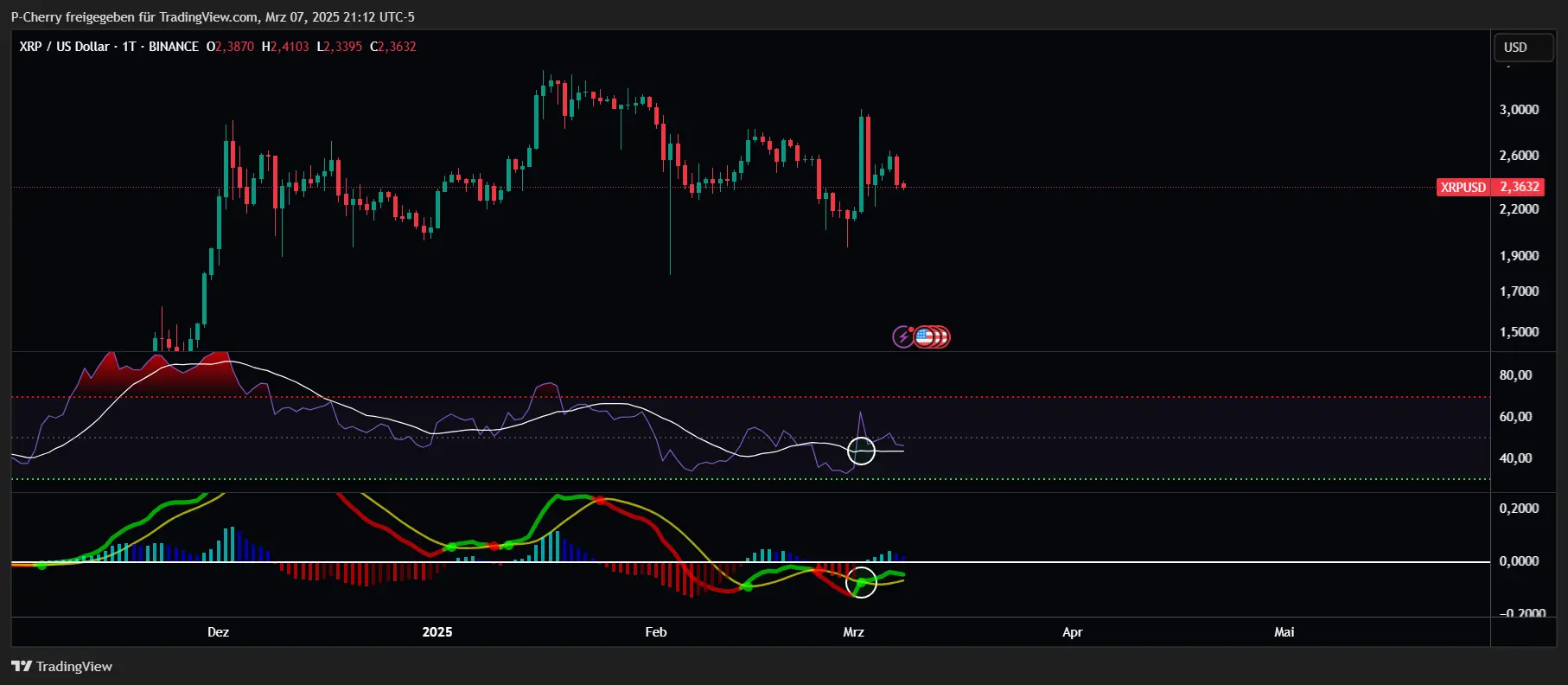This screenshot has width=1568, height=685.
Task: Click the TradingView logo at bottom left
Action: pyautogui.click(x=61, y=666)
